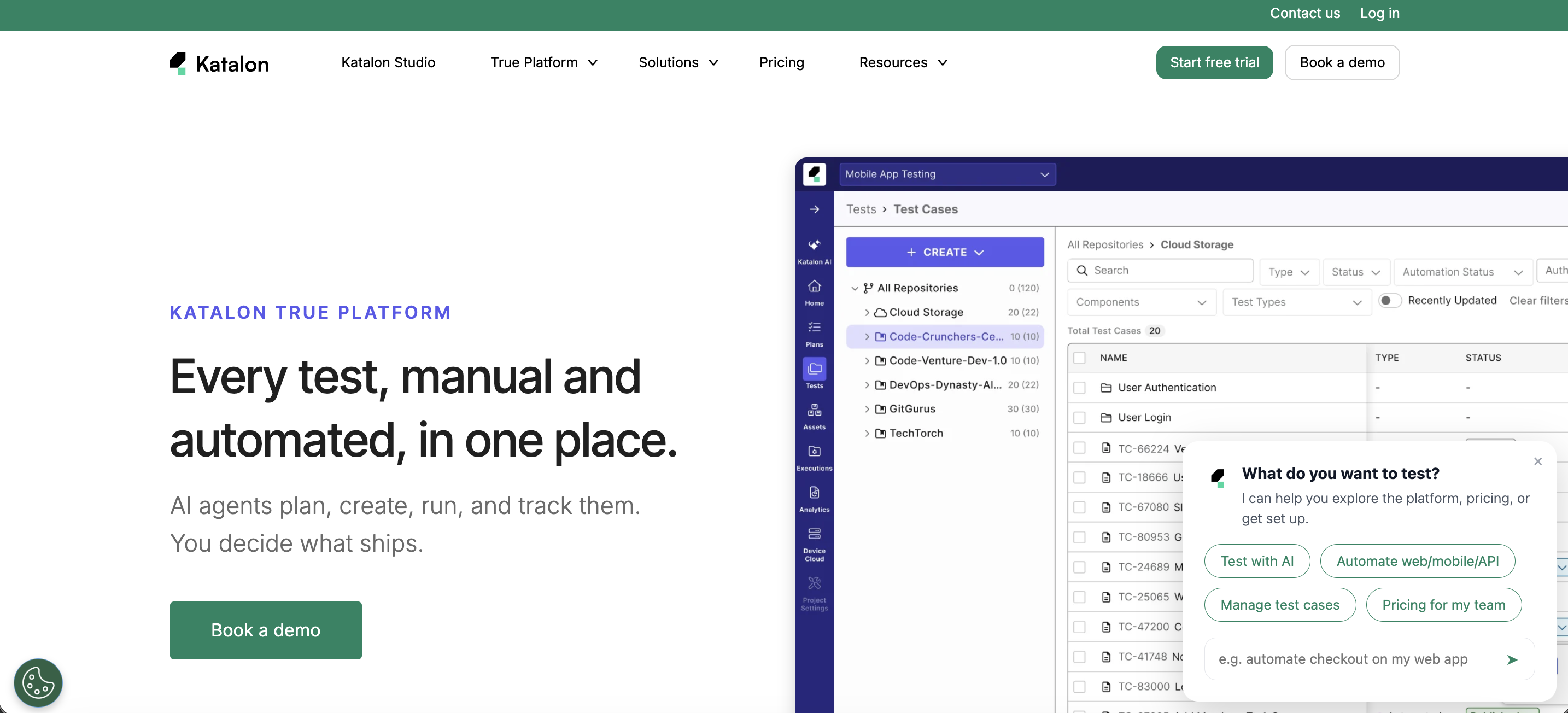This screenshot has width=1568, height=713.
Task: Open Katalon AI in the sidebar
Action: pyautogui.click(x=814, y=252)
